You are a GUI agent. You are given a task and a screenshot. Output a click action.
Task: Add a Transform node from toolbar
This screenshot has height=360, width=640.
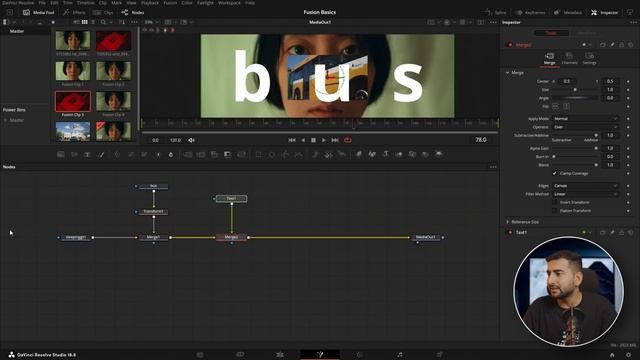[241, 154]
